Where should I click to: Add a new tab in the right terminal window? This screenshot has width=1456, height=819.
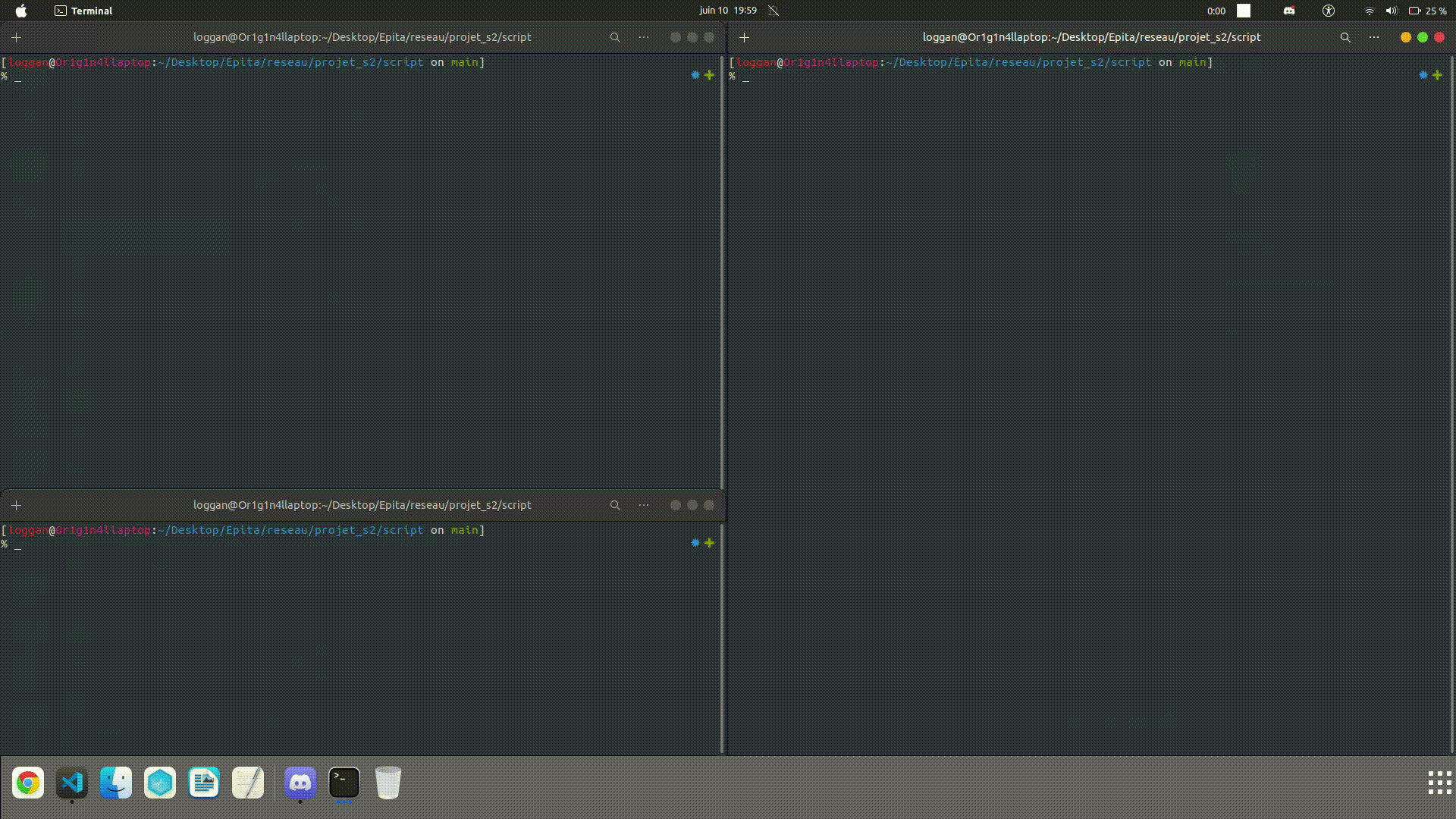744,37
